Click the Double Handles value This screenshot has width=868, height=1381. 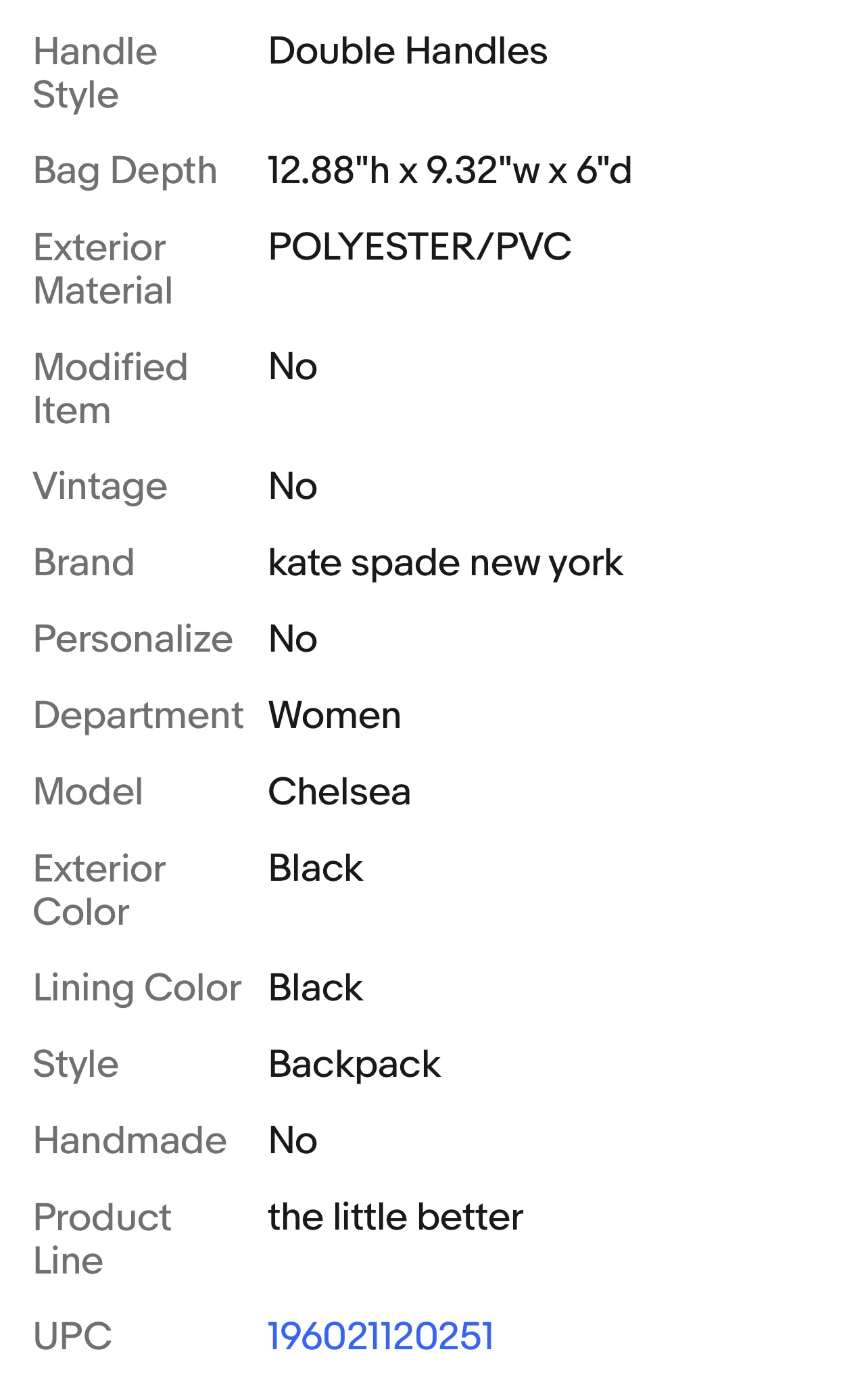pos(408,51)
